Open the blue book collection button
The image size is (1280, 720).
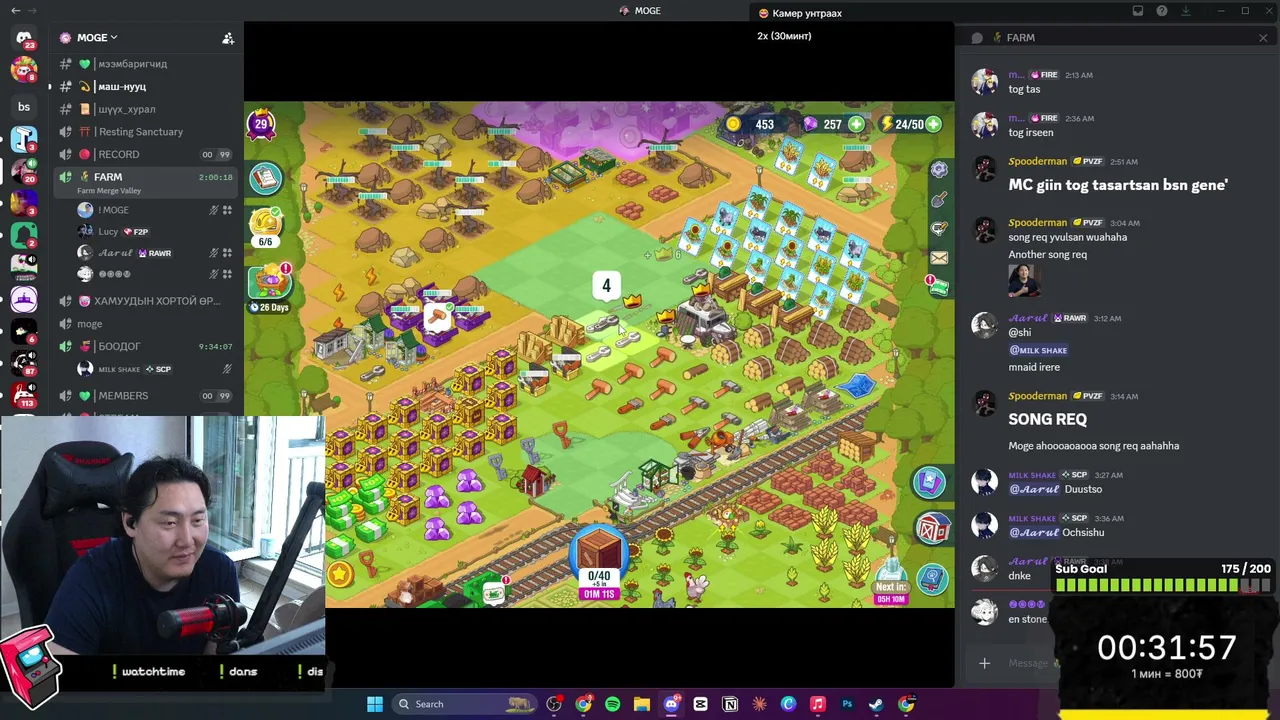932,577
